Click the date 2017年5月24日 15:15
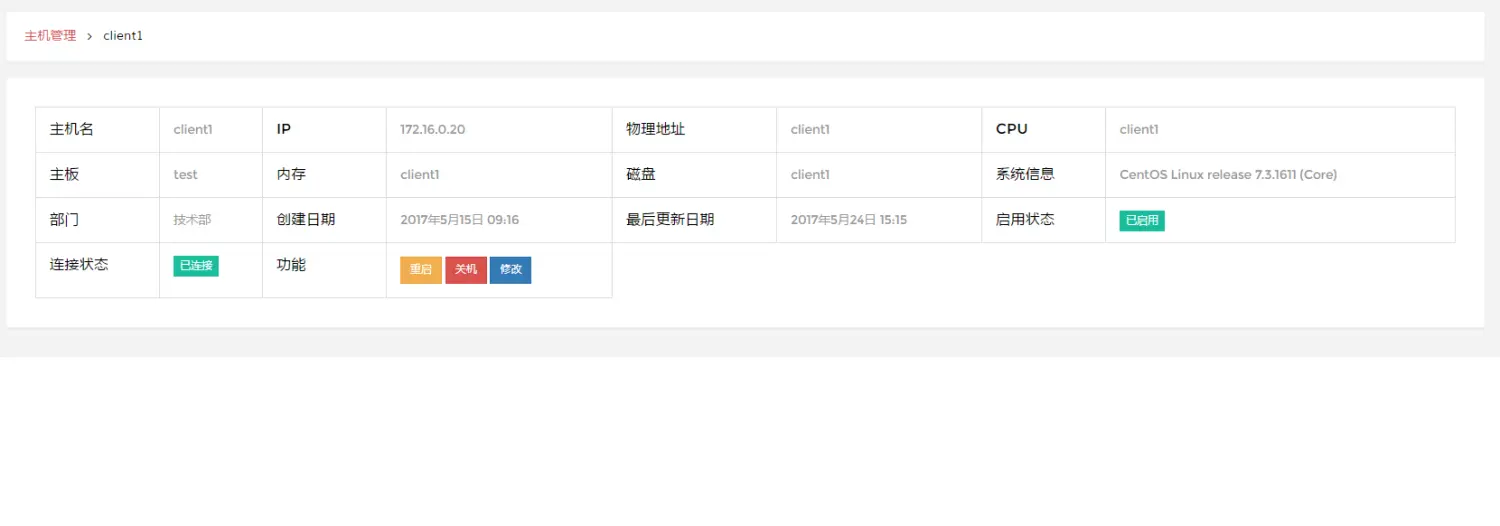Viewport: 1500px width, 526px height. pyautogui.click(x=849, y=220)
